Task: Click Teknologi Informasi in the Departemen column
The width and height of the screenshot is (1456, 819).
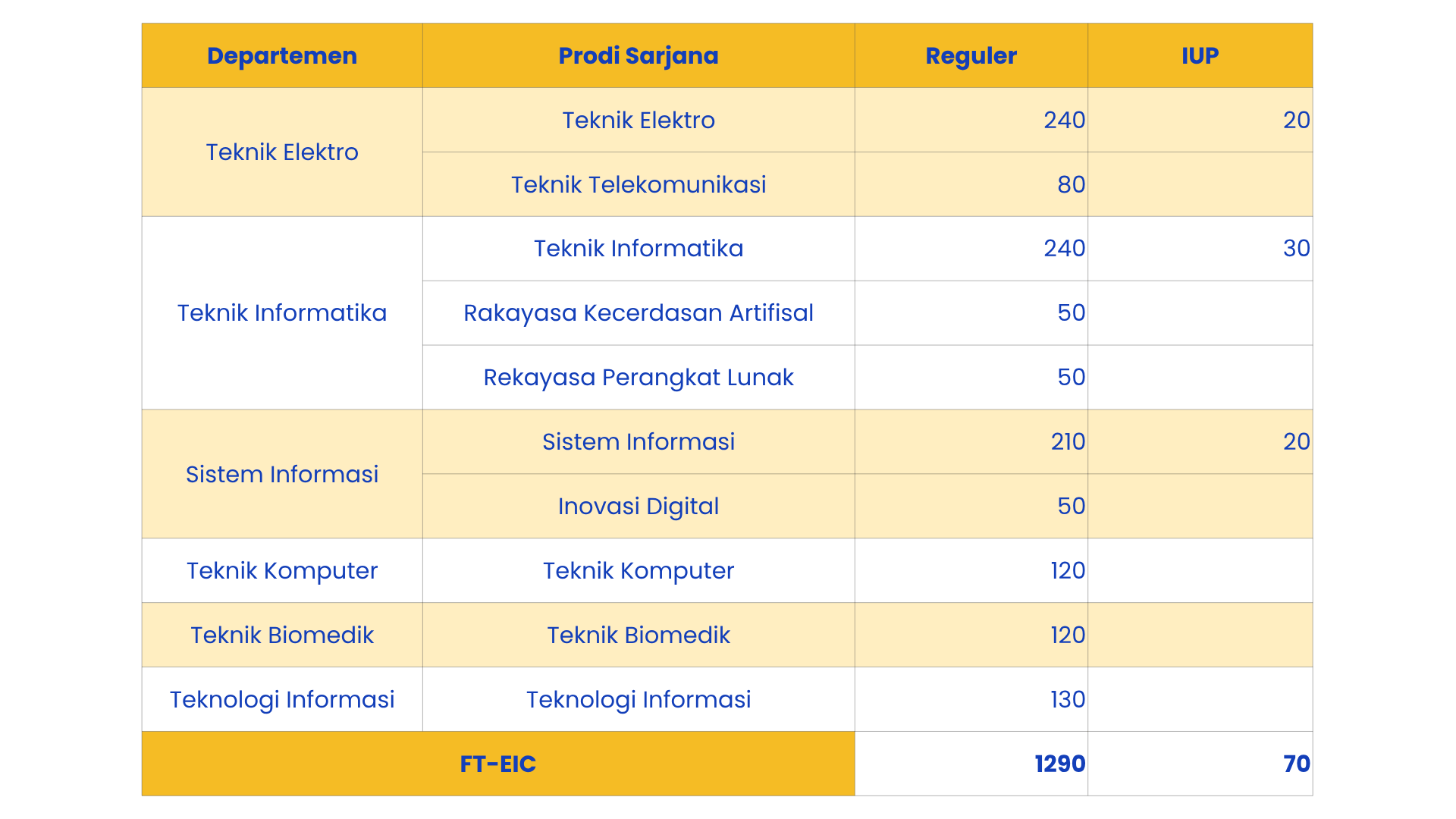Action: [x=281, y=699]
